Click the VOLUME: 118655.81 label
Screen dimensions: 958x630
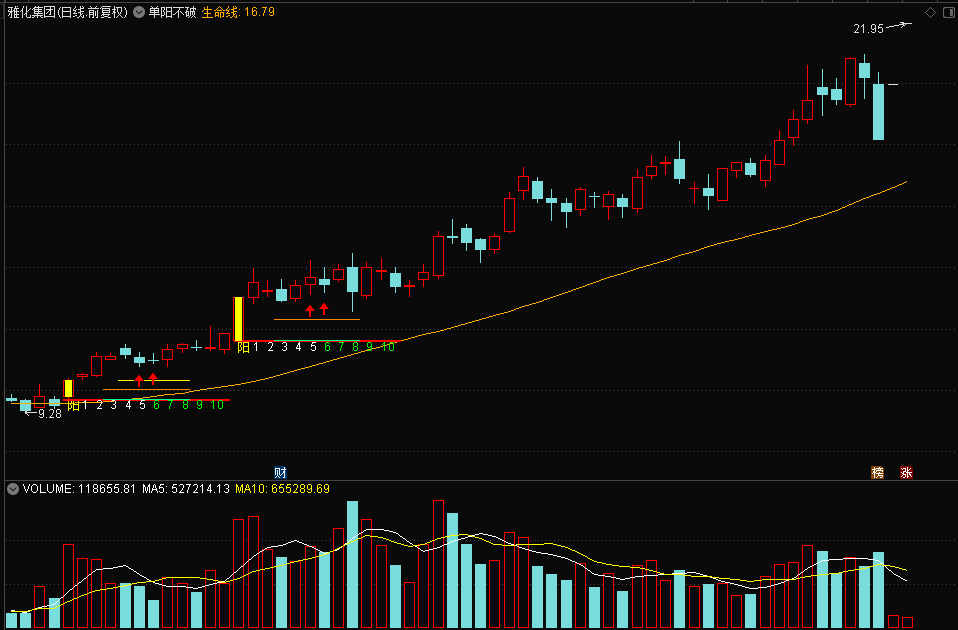point(79,489)
